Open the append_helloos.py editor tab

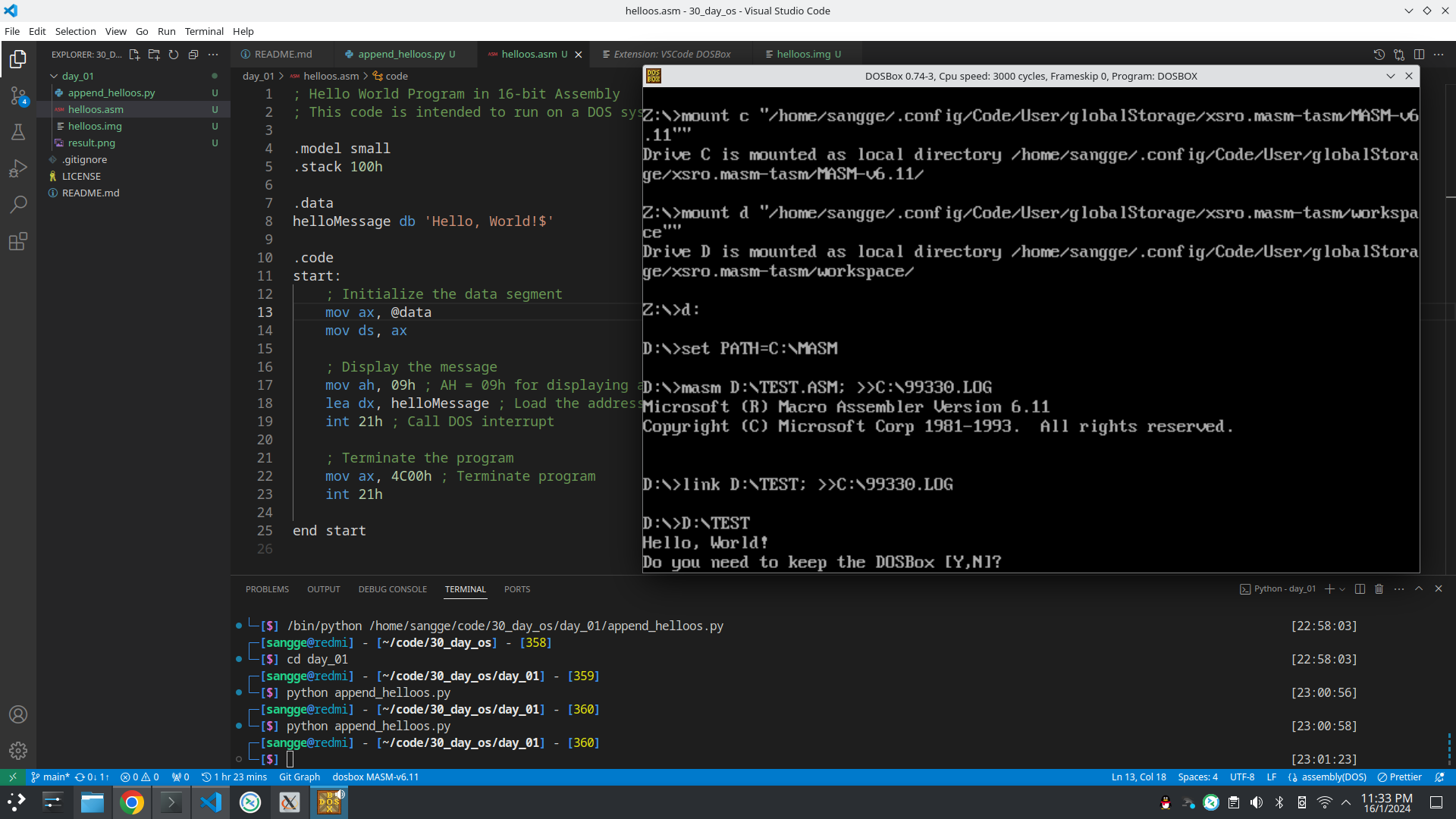click(401, 55)
